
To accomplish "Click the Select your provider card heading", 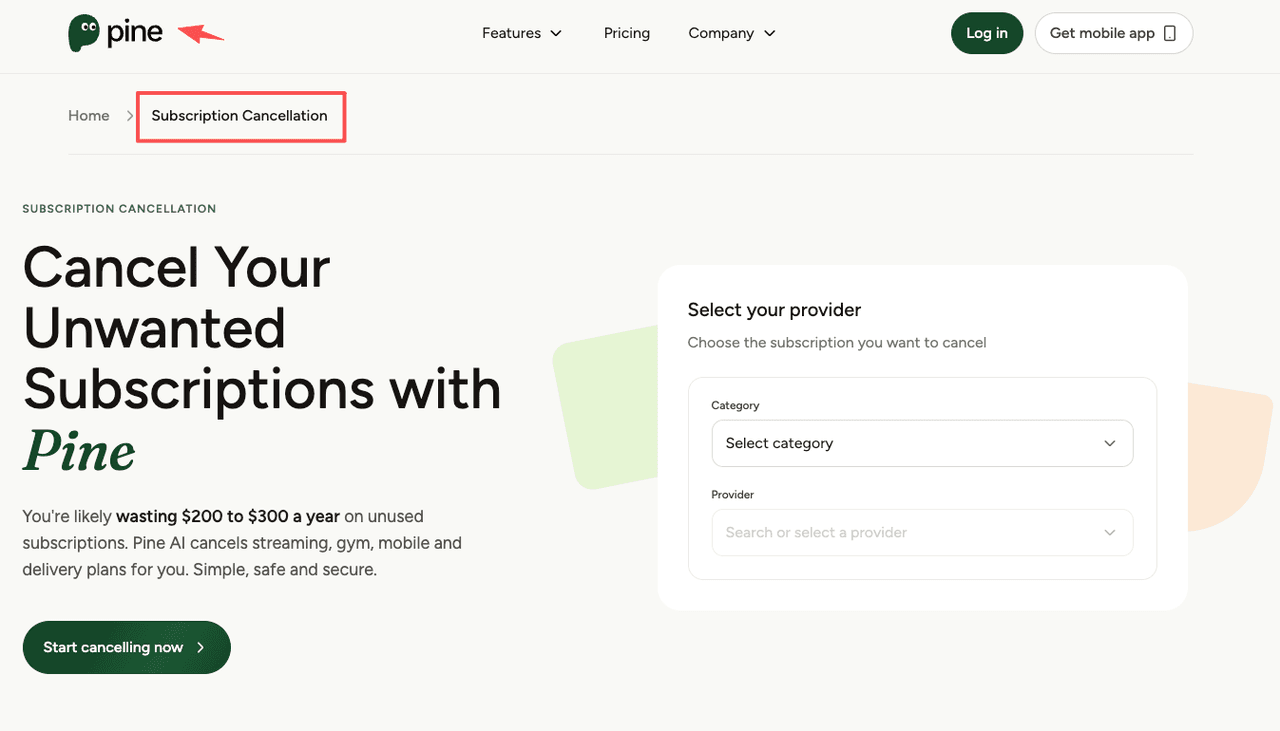I will [773, 310].
